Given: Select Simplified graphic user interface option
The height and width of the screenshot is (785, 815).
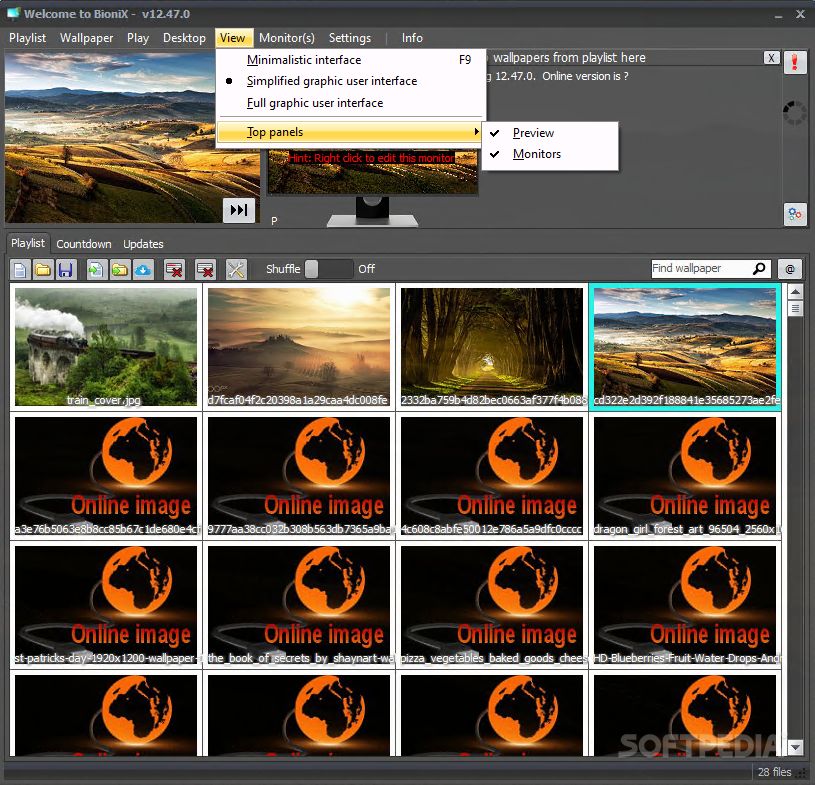Looking at the screenshot, I should pyautogui.click(x=351, y=81).
